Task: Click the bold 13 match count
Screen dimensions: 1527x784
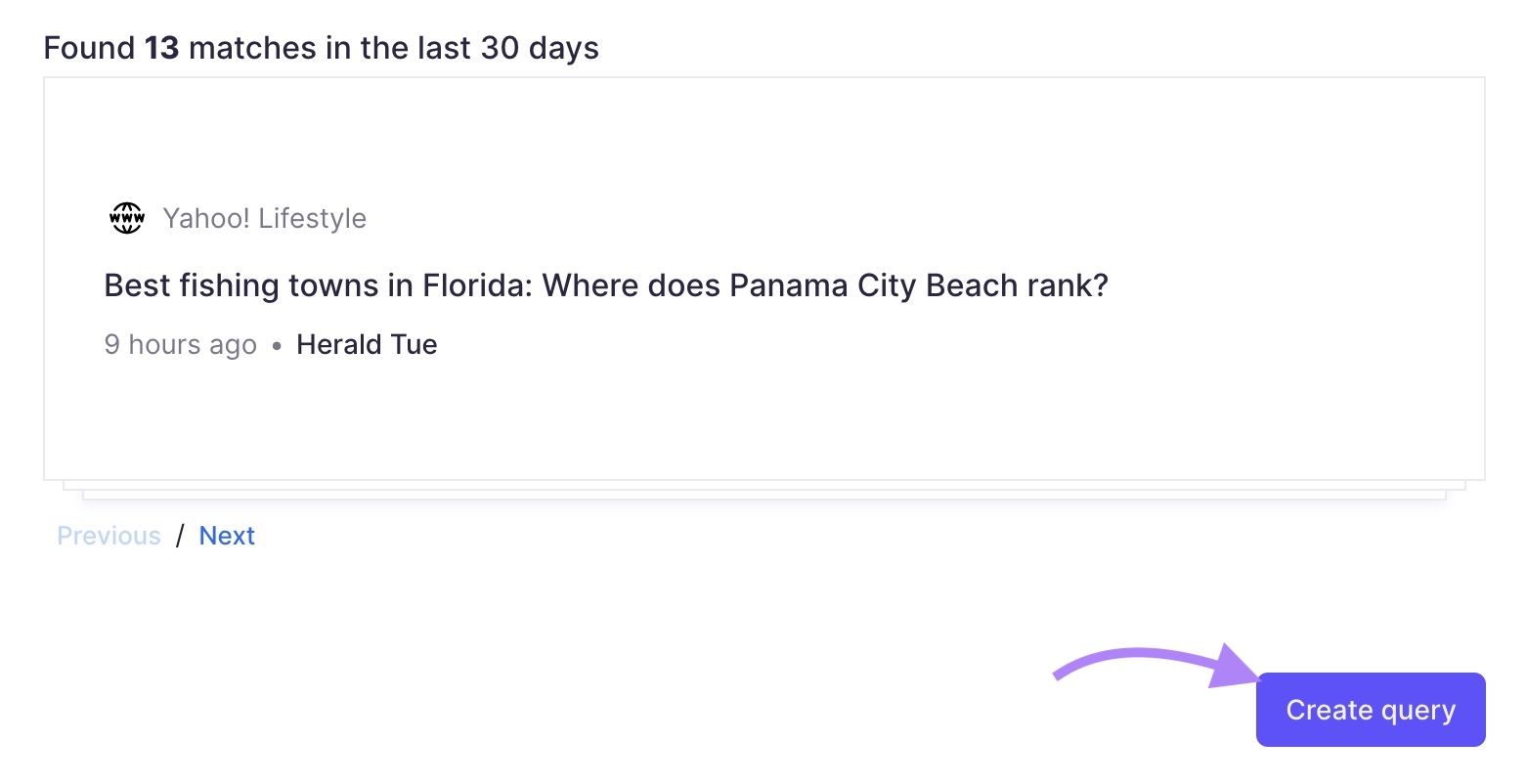Action: tap(161, 48)
